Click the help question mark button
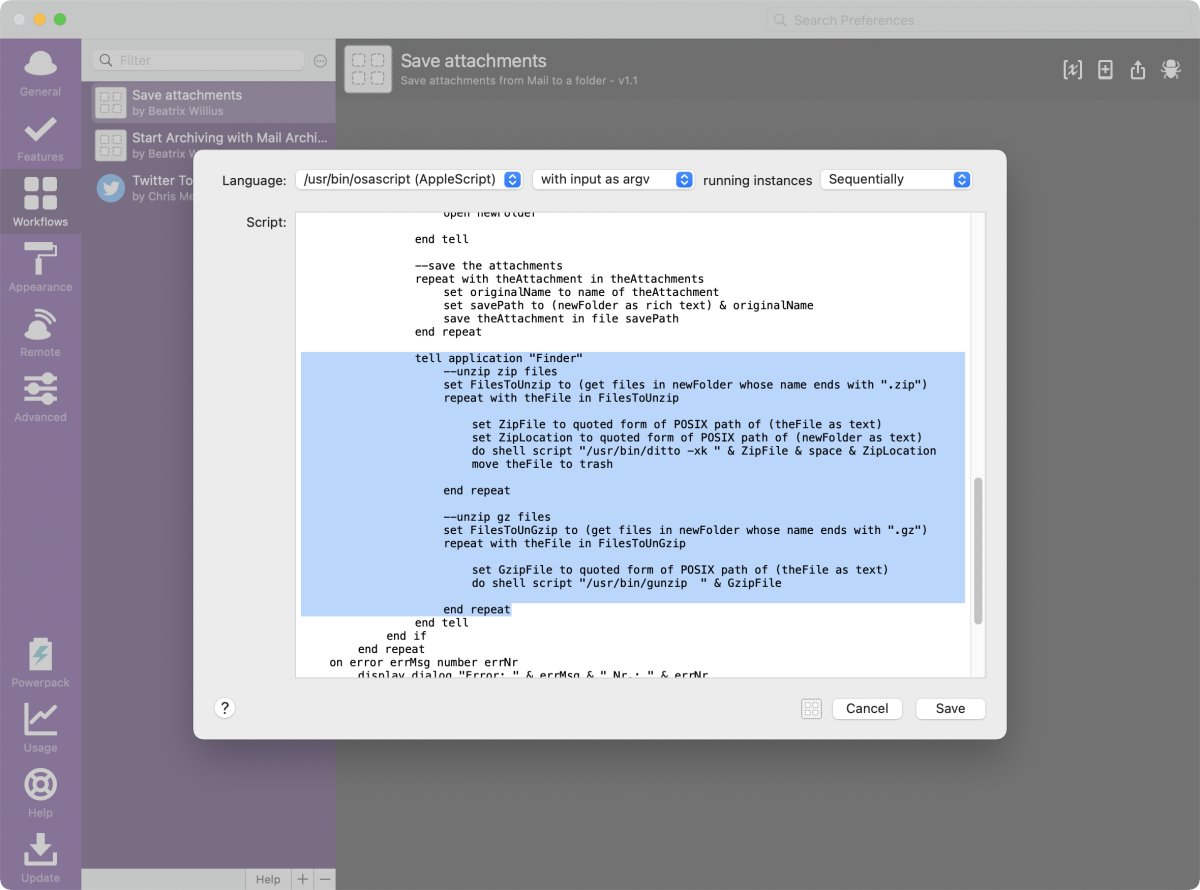This screenshot has height=890, width=1200. click(224, 707)
